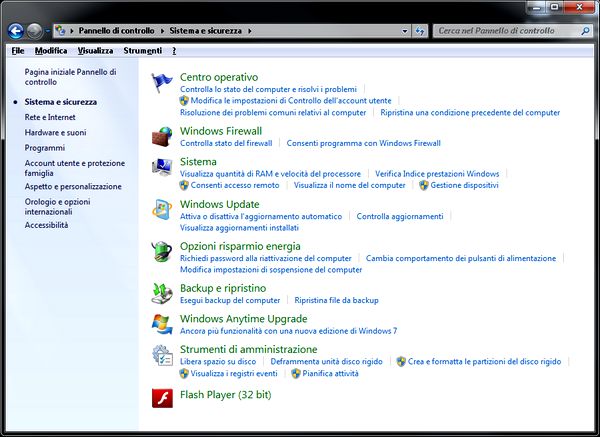The height and width of the screenshot is (437, 600).
Task: Open Account utente e protezione famiglia
Action: point(75,168)
